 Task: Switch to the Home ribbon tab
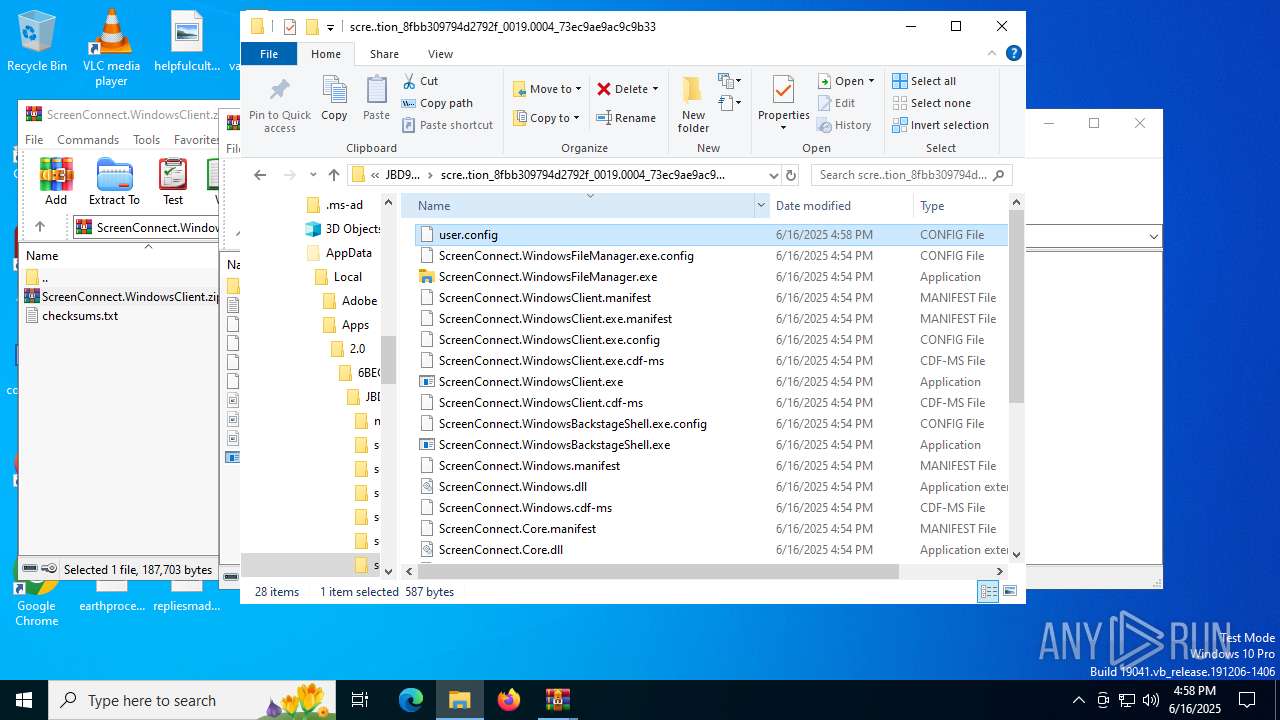click(x=325, y=54)
